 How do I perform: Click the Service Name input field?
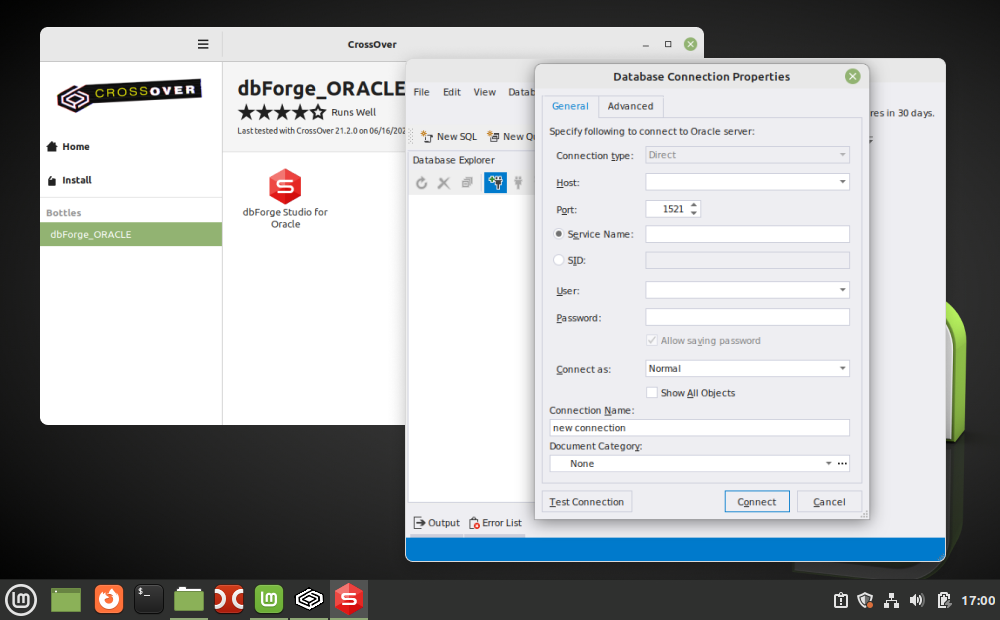pos(747,234)
